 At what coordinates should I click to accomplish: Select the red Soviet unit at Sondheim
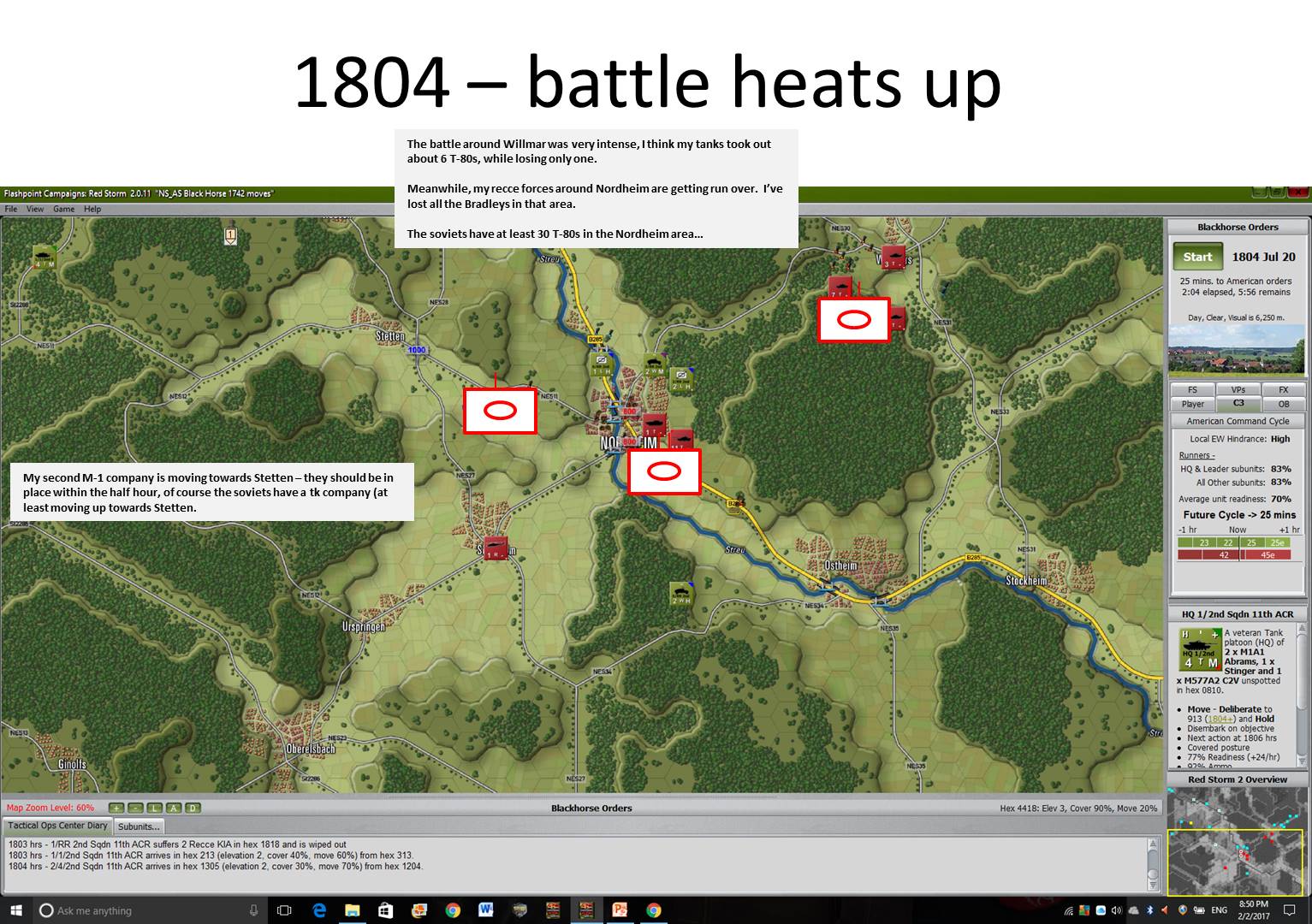coord(495,548)
